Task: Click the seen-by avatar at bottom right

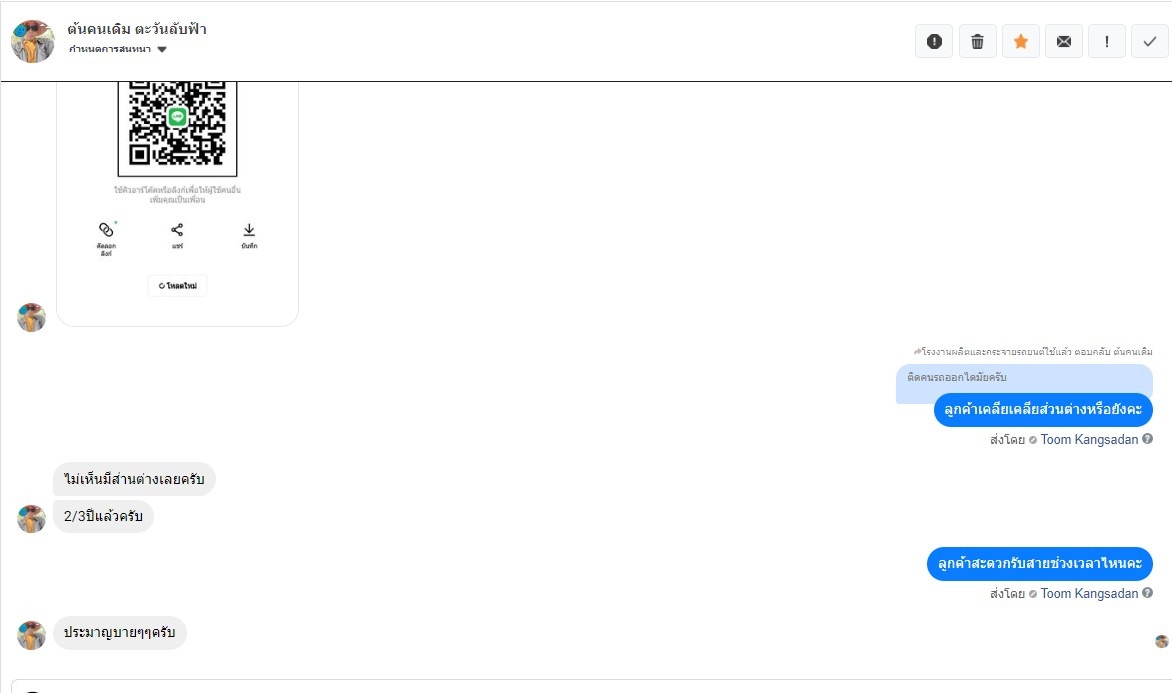Action: pos(1161,641)
